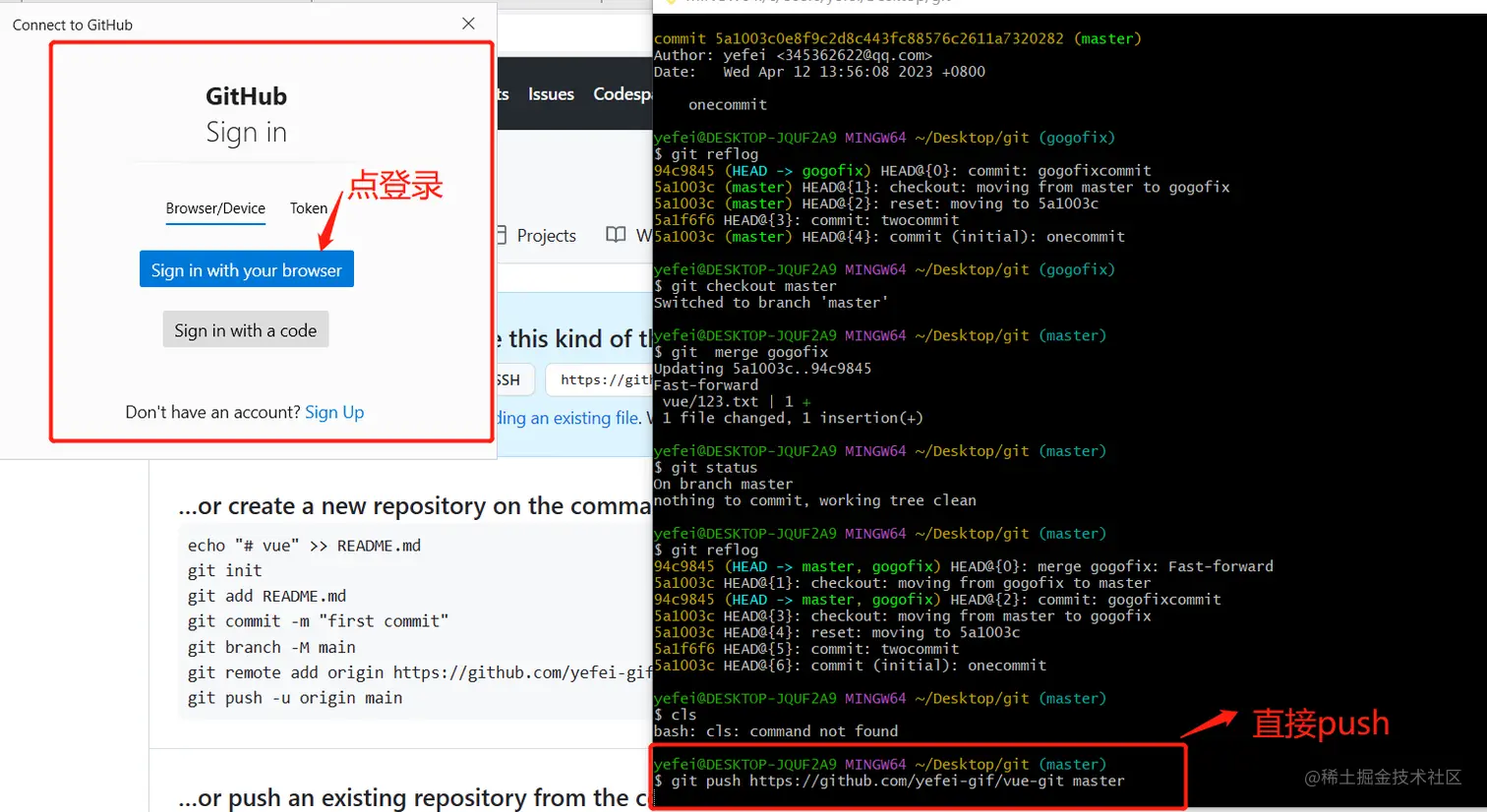Click the repository https URL field
The image size is (1487, 812).
pyautogui.click(x=600, y=379)
